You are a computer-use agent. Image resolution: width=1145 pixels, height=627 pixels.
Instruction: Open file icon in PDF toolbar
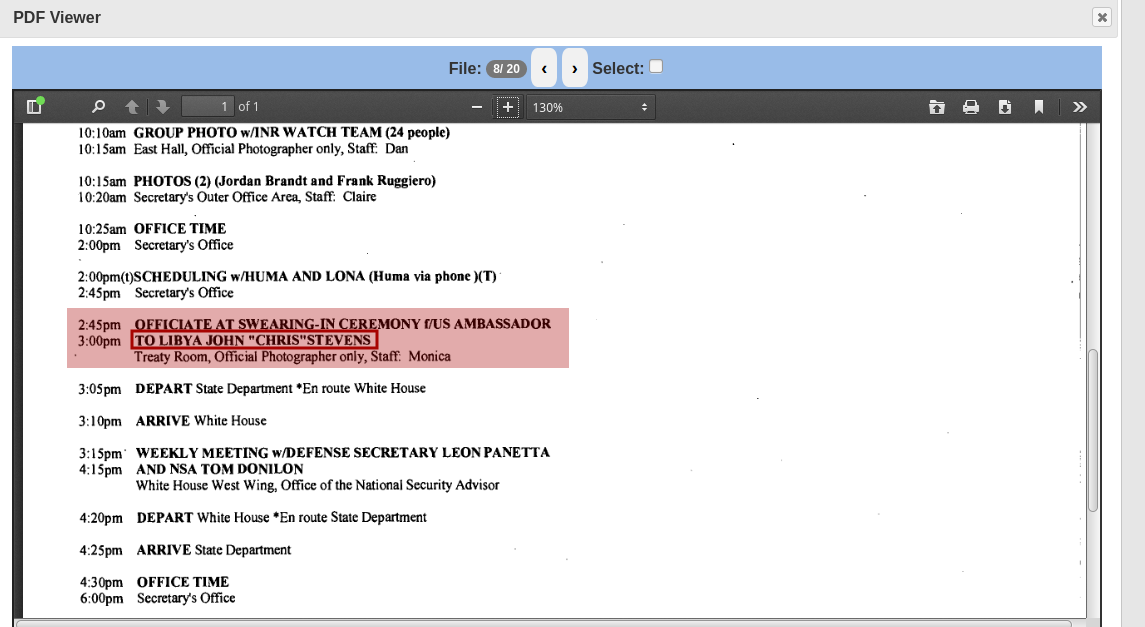937,107
